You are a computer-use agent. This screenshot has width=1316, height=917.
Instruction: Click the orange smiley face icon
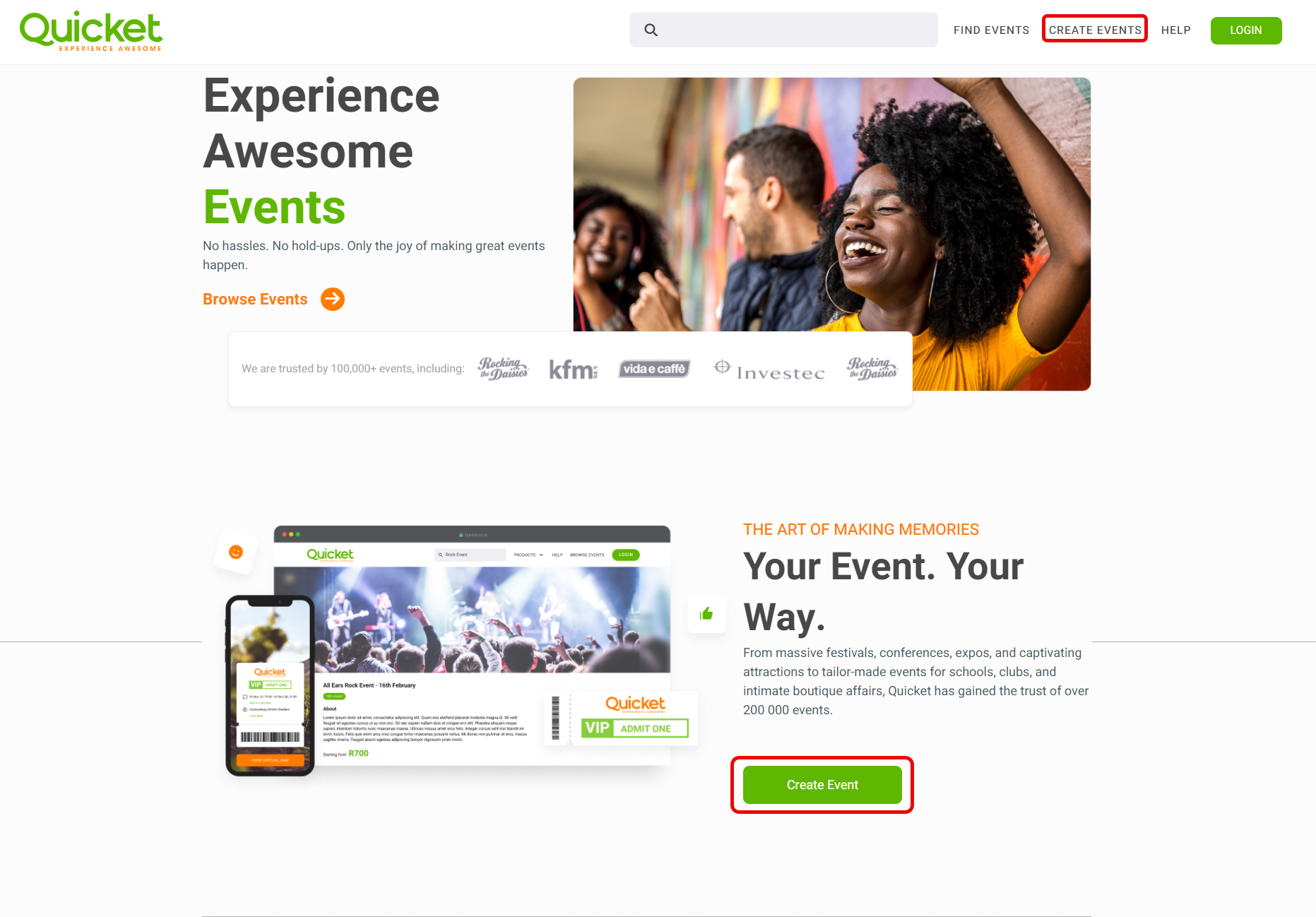[x=236, y=552]
